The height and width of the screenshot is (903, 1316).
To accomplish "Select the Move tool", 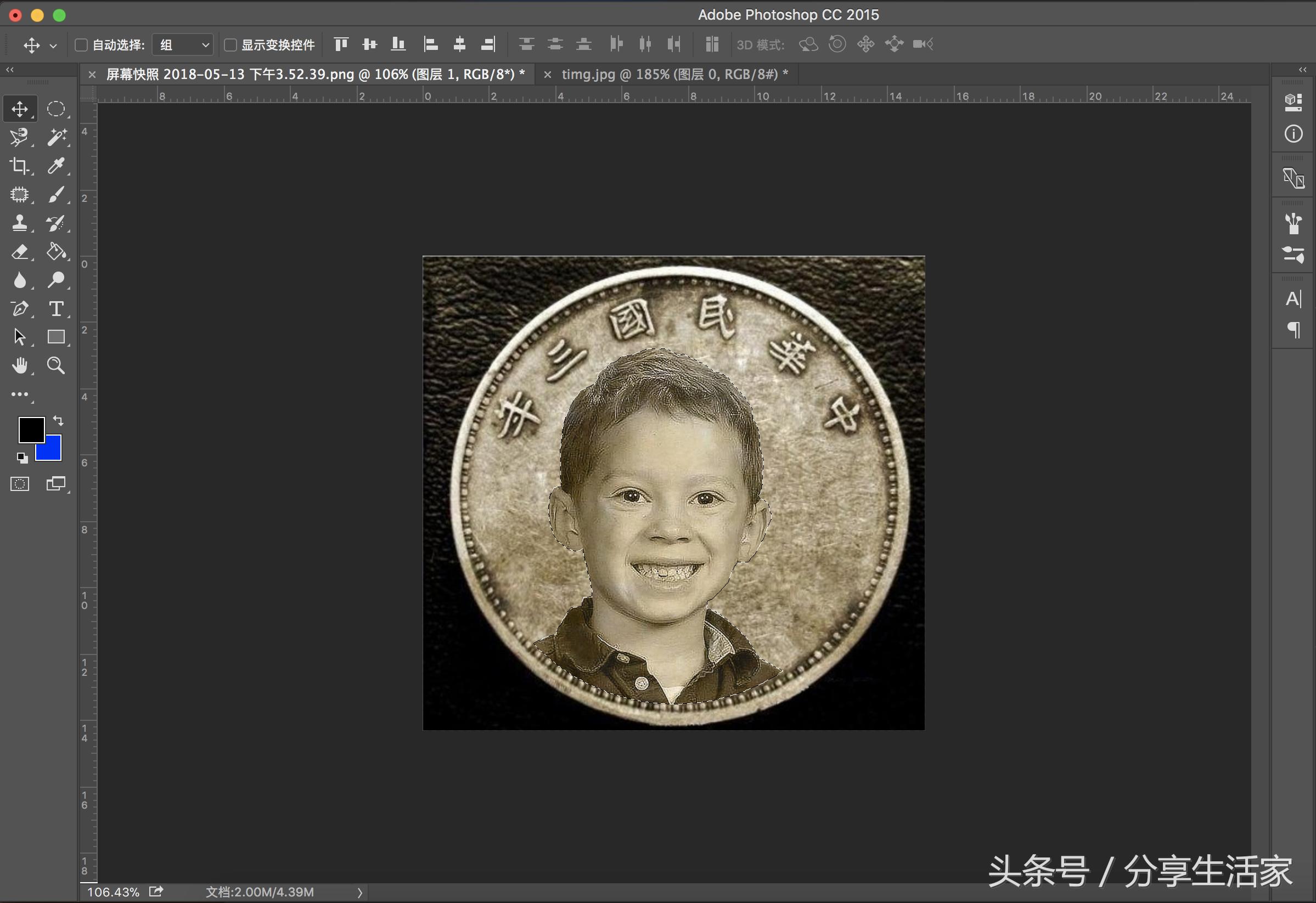I will pyautogui.click(x=20, y=108).
